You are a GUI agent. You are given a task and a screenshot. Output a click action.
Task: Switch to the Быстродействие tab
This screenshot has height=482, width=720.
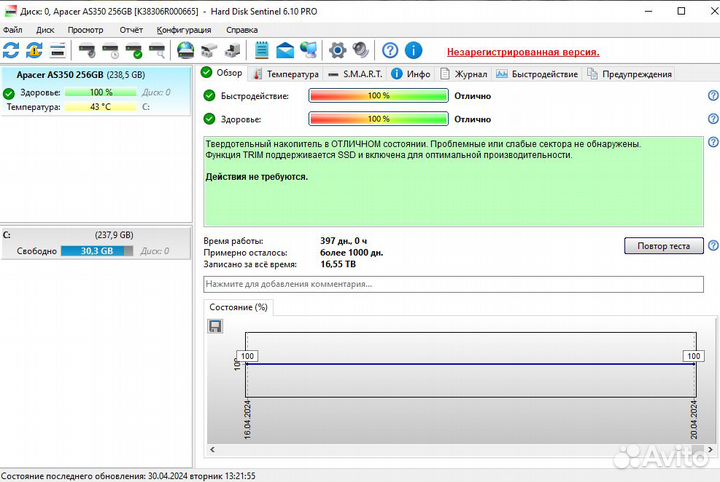point(537,74)
